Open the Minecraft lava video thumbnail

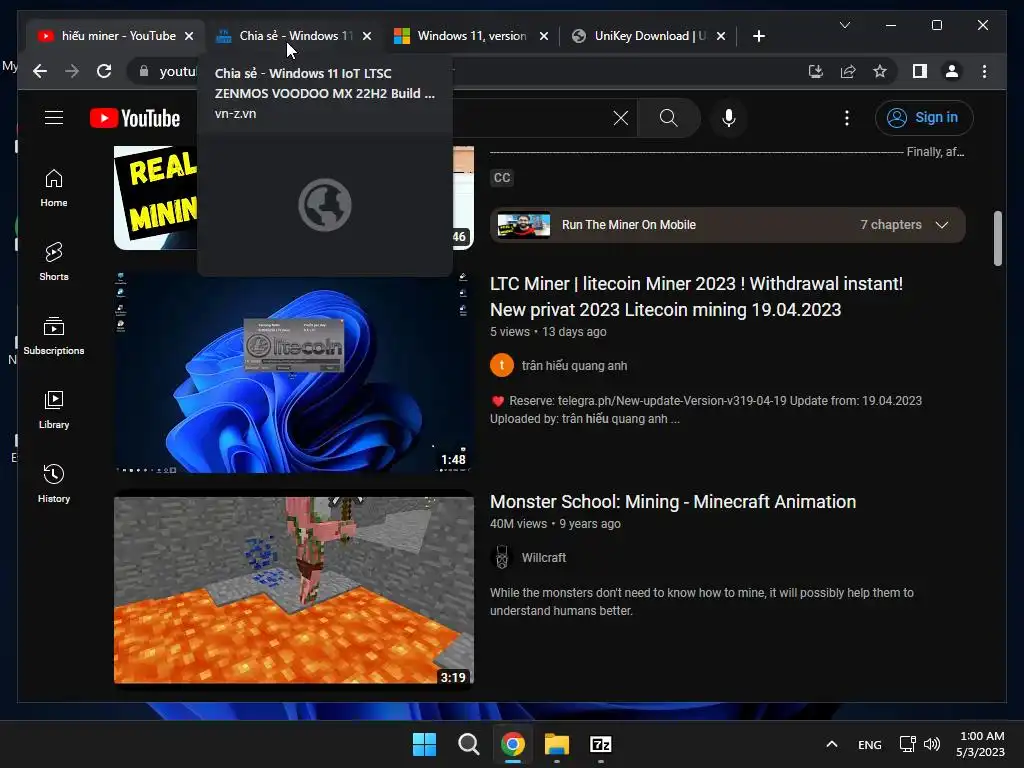point(294,590)
